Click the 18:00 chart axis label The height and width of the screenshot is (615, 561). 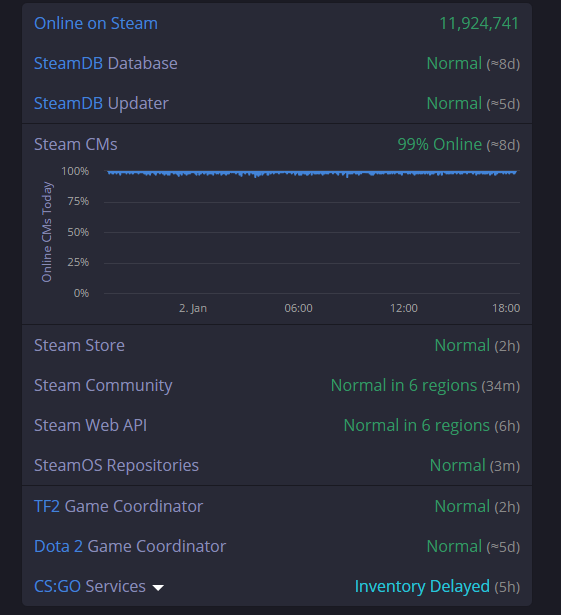coord(506,308)
